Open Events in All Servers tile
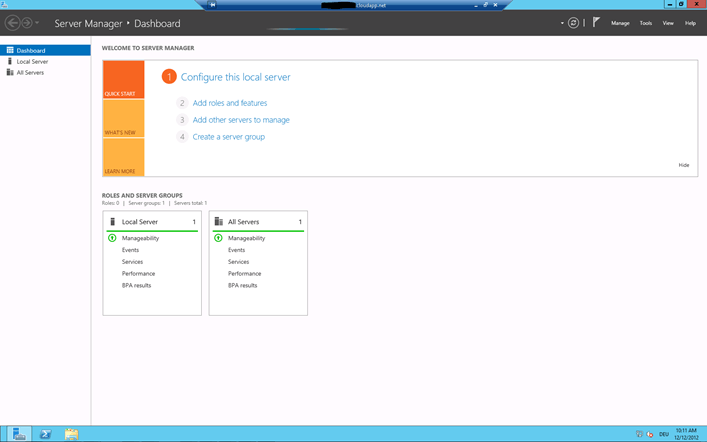The height and width of the screenshot is (442, 707). (x=236, y=250)
